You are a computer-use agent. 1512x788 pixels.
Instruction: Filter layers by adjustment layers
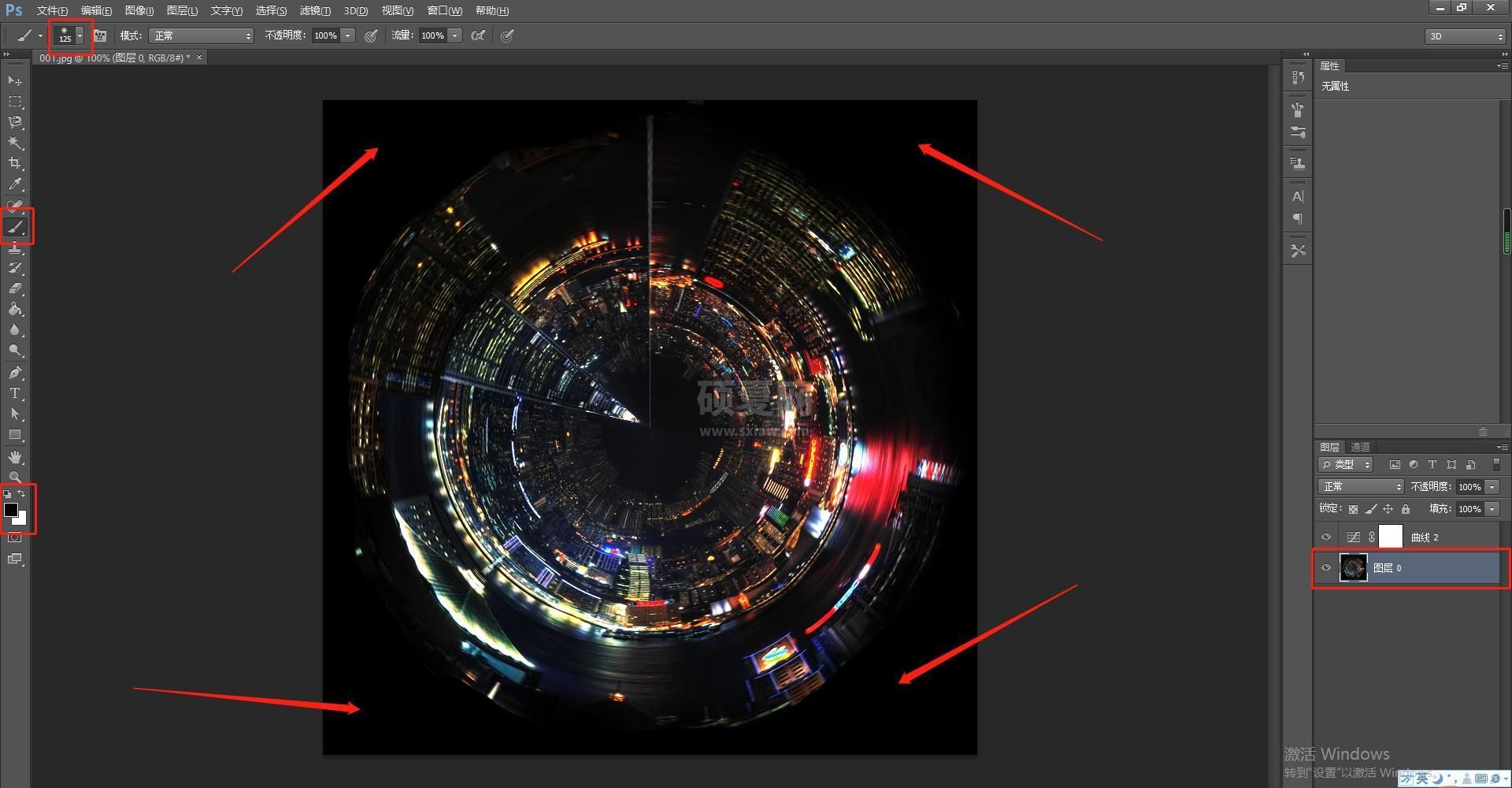click(1414, 465)
